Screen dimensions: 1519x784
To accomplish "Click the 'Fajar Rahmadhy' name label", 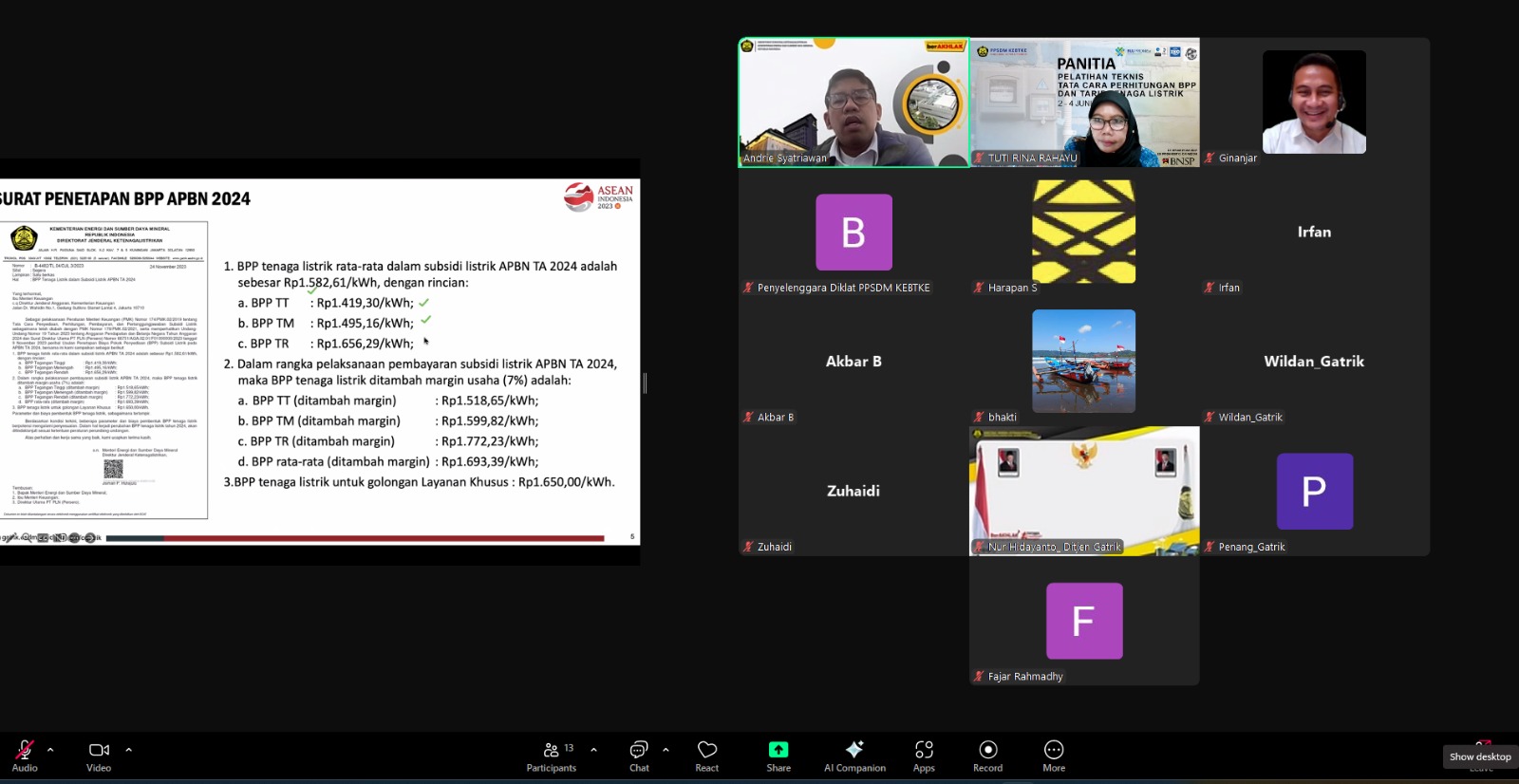I will coord(1025,677).
